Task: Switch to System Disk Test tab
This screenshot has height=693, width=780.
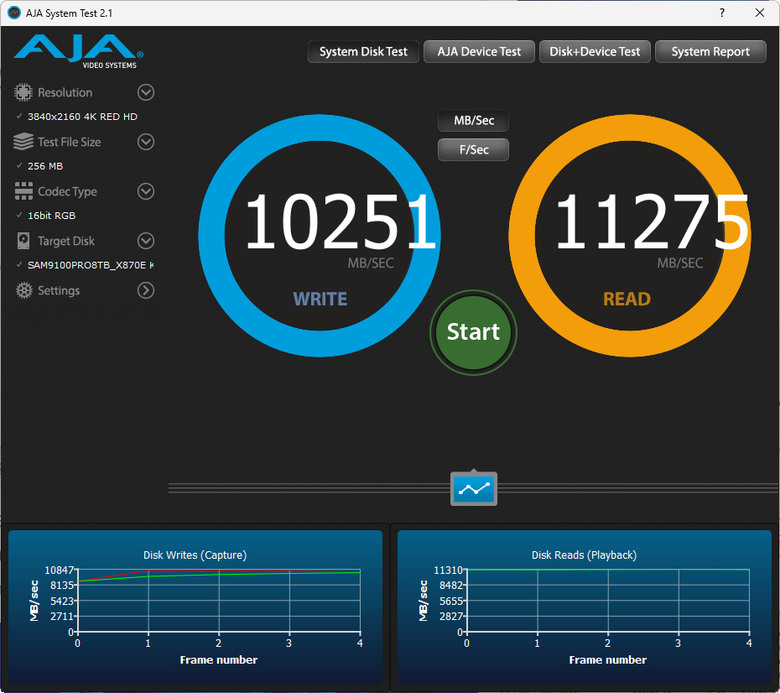Action: [x=363, y=52]
